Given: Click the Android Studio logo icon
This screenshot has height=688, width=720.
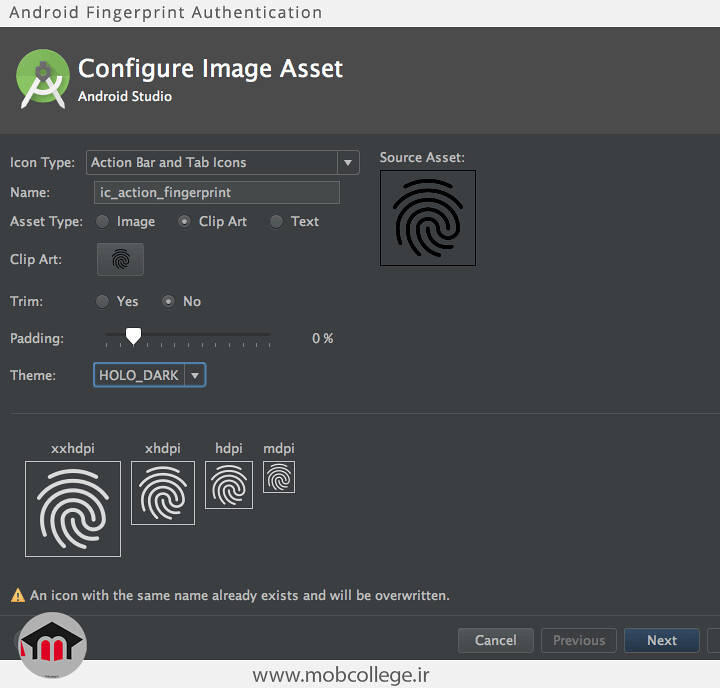Looking at the screenshot, I should pyautogui.click(x=43, y=79).
